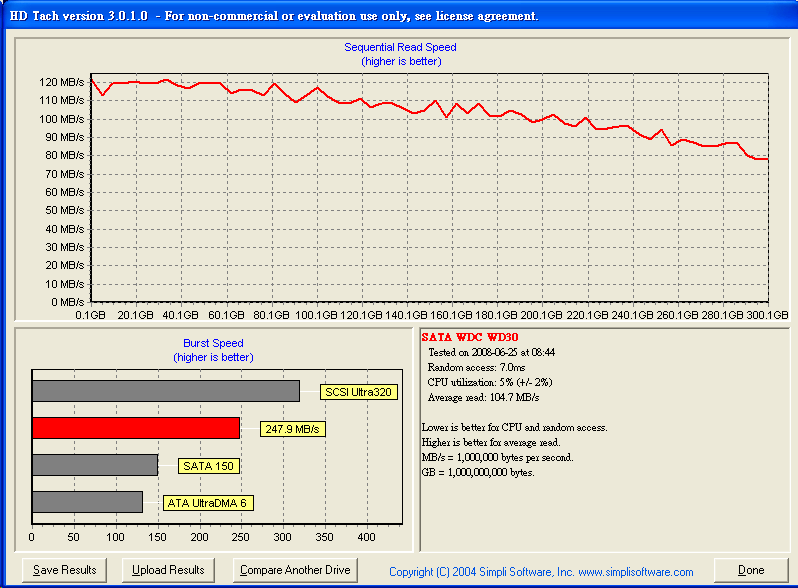Click the ATA UltraDMA 6 label
This screenshot has width=798, height=588.
pos(208,503)
